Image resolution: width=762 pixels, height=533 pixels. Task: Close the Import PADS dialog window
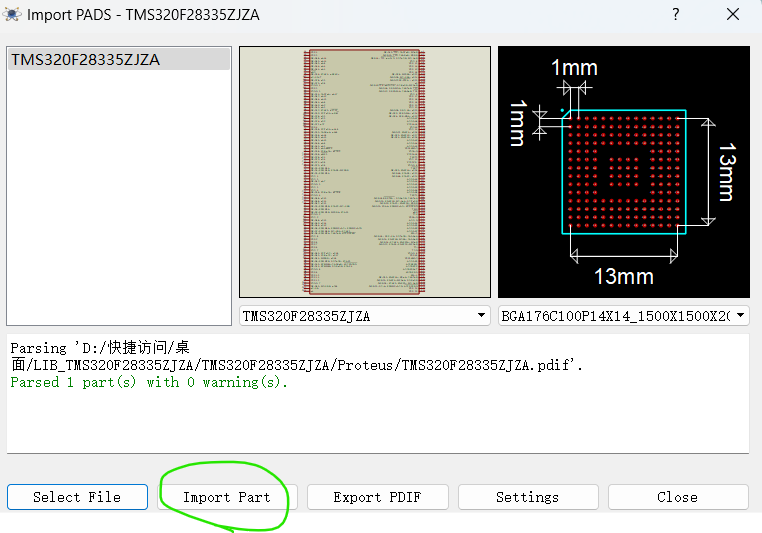pyautogui.click(x=733, y=15)
